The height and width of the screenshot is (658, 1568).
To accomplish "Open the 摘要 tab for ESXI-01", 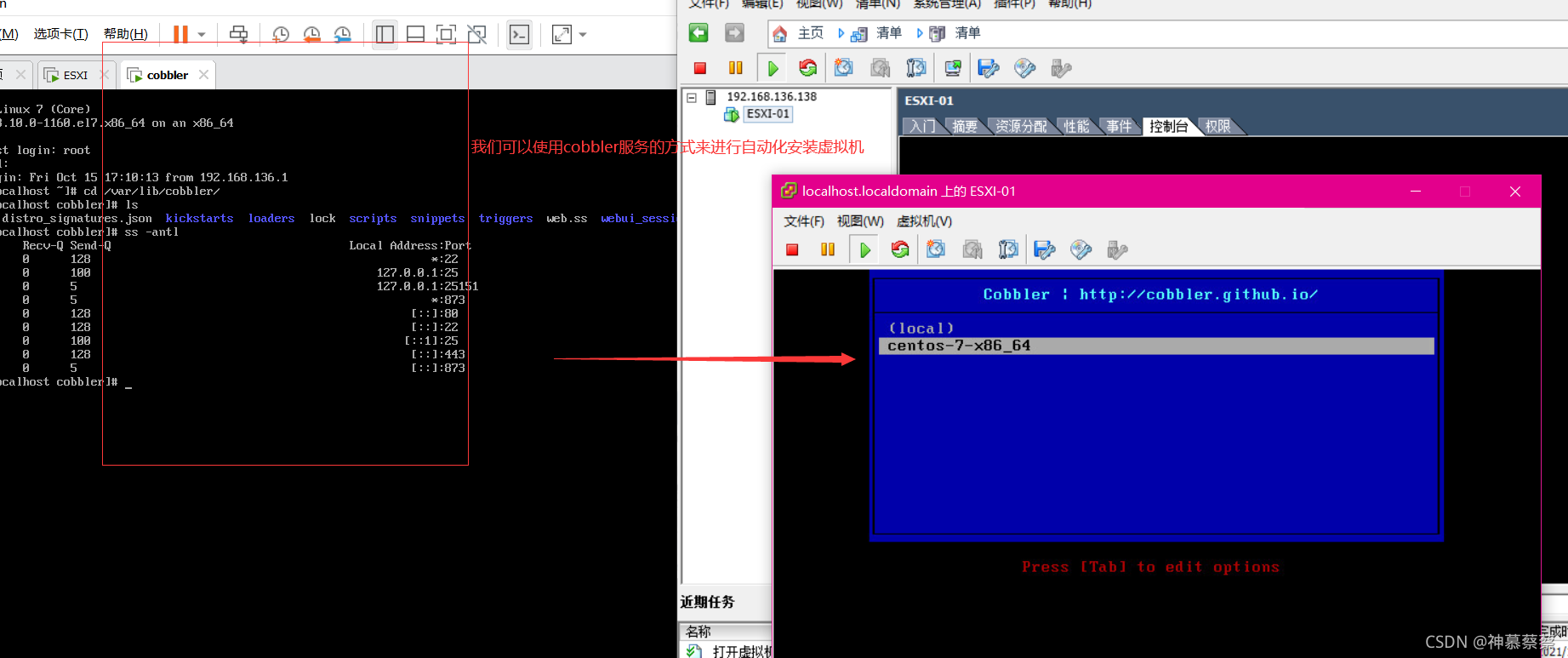I will (x=965, y=126).
